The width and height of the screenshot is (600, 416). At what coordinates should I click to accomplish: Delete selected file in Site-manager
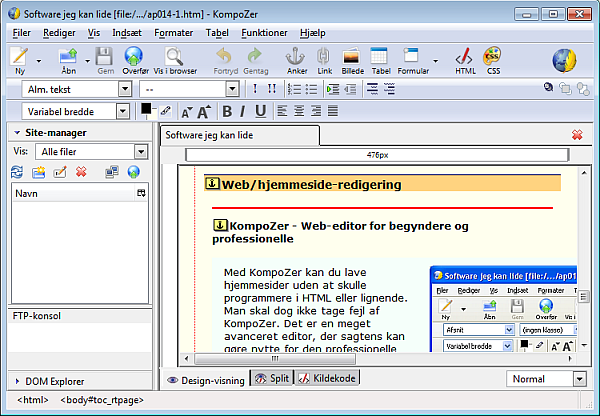click(81, 172)
